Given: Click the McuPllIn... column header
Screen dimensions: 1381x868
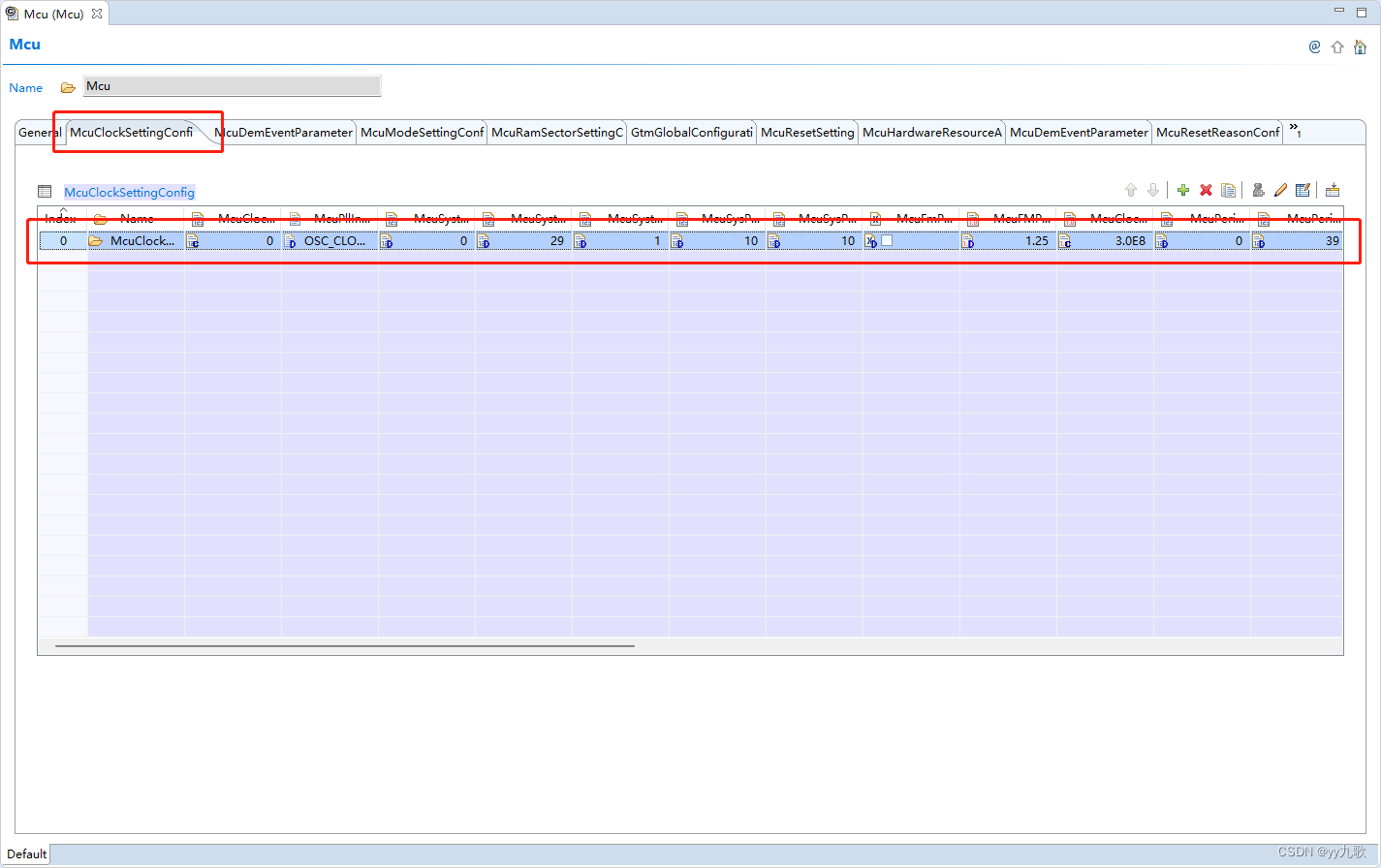Looking at the screenshot, I should click(330, 219).
